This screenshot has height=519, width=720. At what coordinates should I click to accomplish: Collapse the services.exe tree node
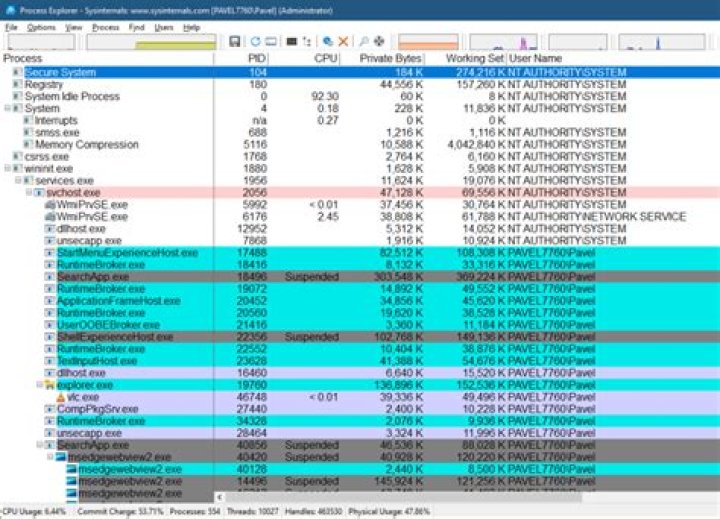click(18, 181)
